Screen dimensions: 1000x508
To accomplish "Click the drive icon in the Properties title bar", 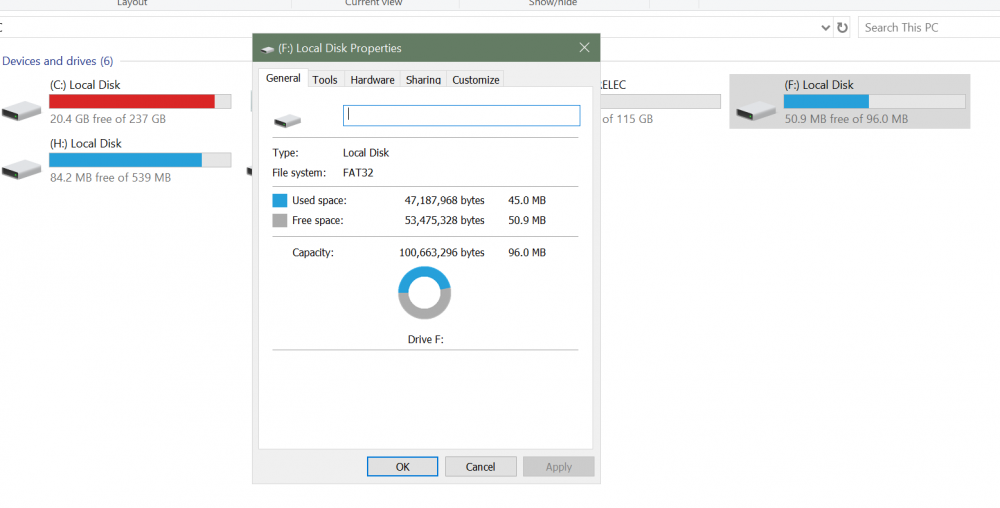I will (268, 48).
